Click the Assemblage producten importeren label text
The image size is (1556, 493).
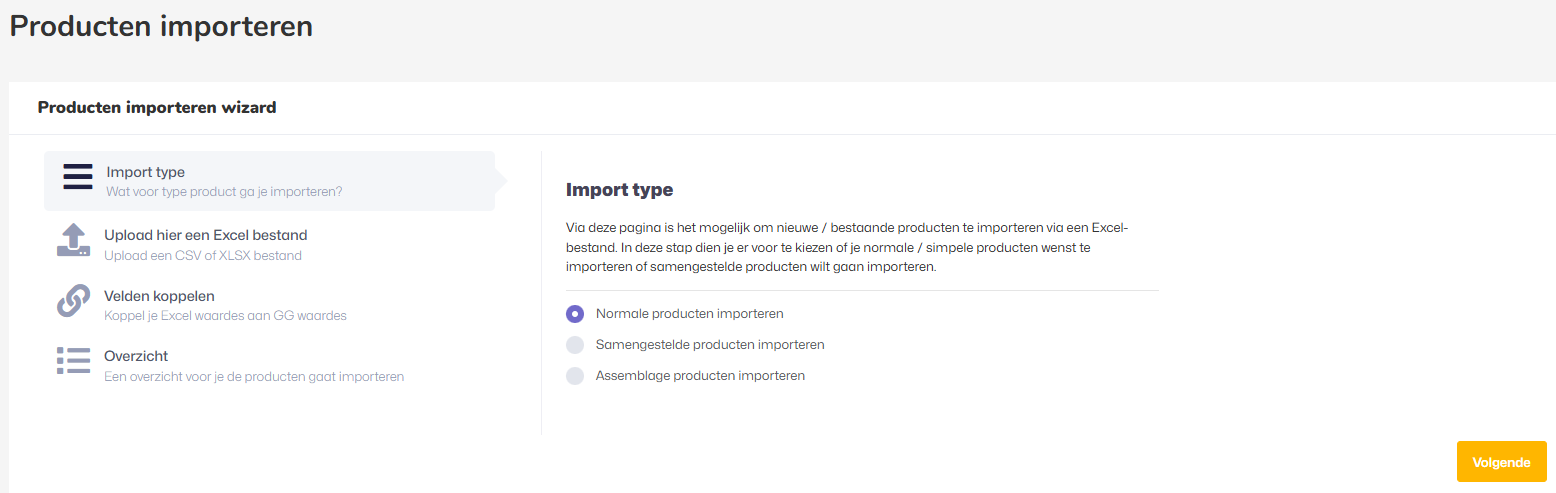(x=700, y=376)
